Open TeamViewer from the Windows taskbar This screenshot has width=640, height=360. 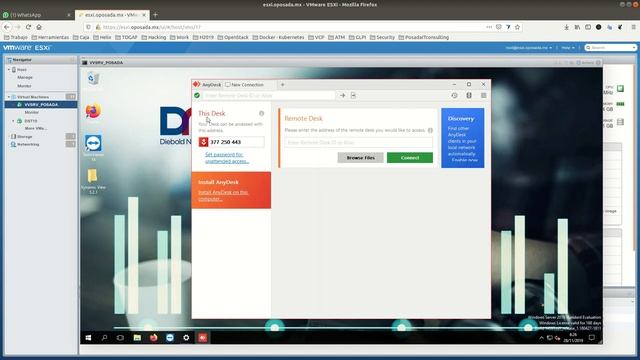tap(170, 338)
